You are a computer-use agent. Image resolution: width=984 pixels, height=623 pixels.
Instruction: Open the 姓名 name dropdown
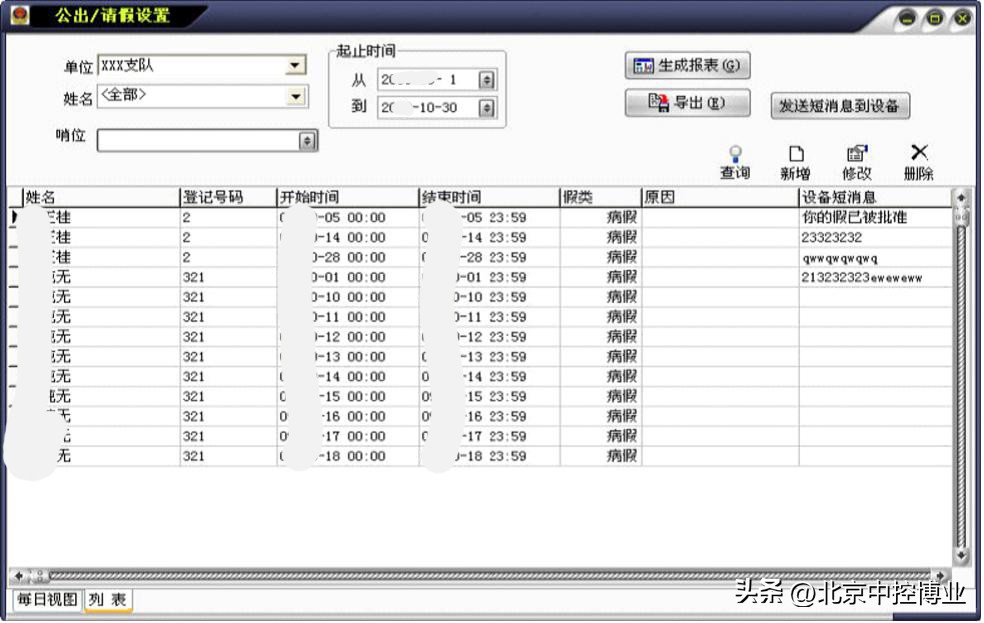coord(296,97)
